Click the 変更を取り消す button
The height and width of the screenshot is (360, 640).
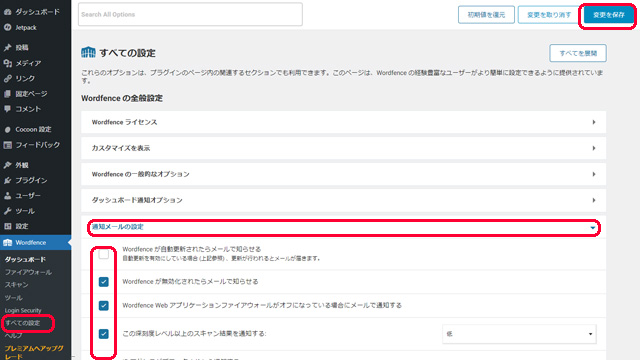click(549, 15)
